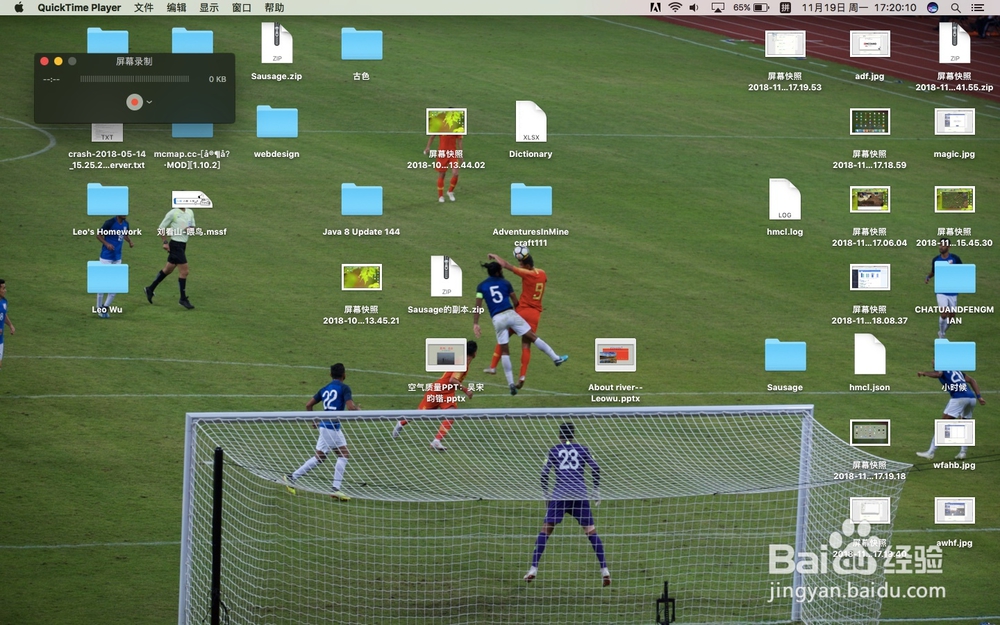Click the Siri icon in menu bar
Viewport: 1000px width, 625px height.
pyautogui.click(x=932, y=8)
